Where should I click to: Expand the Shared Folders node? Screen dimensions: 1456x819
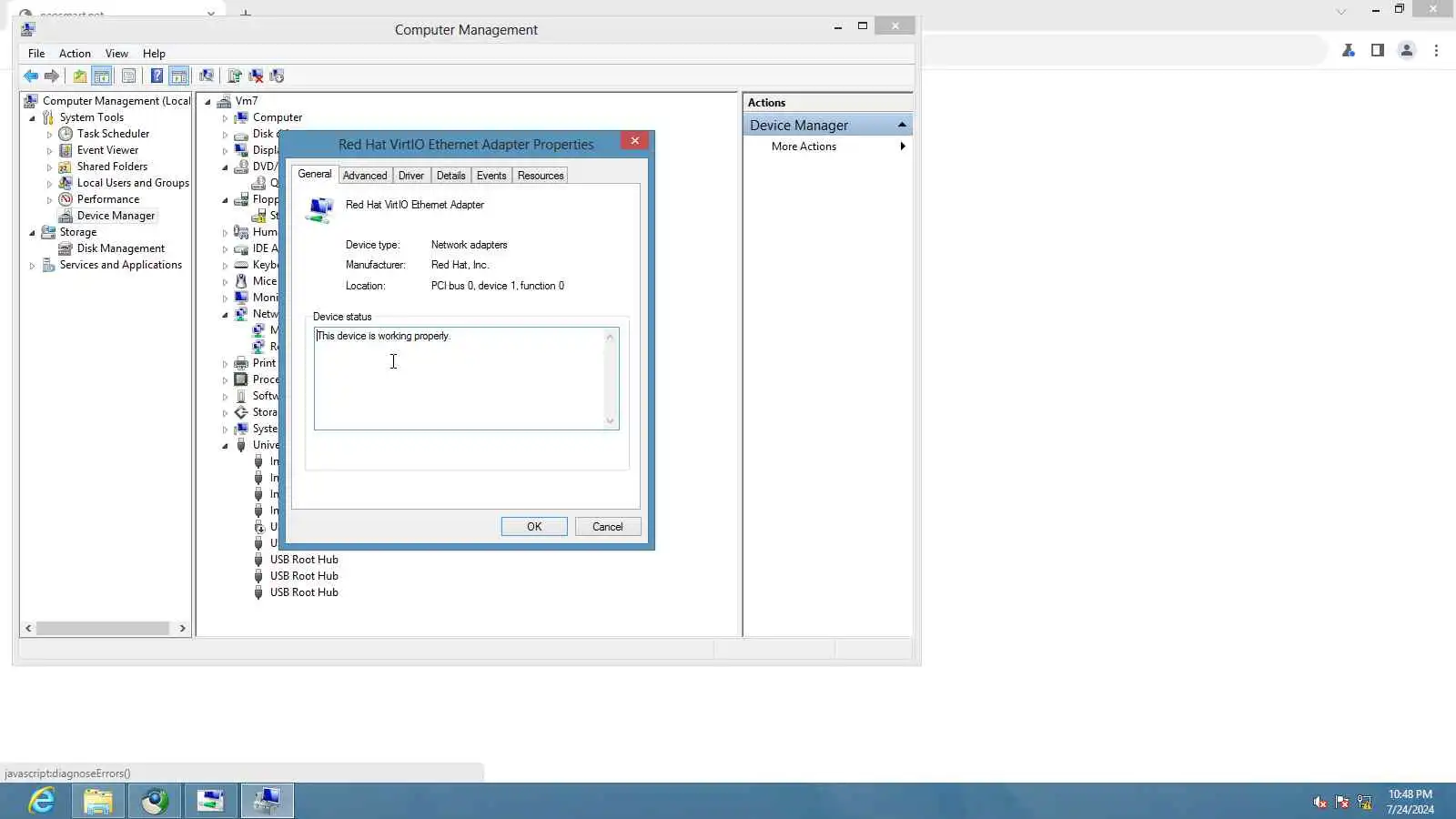[50, 167]
